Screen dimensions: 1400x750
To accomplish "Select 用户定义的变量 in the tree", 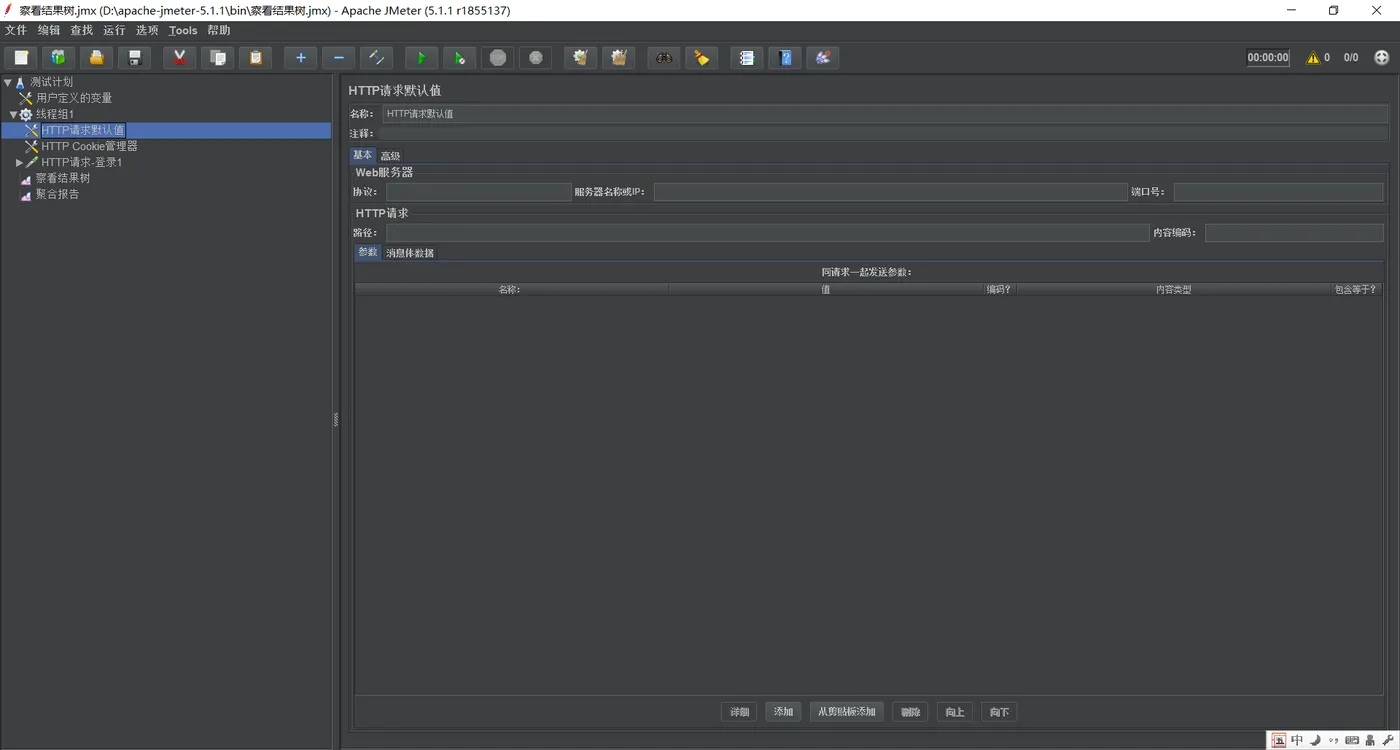I will [x=74, y=98].
